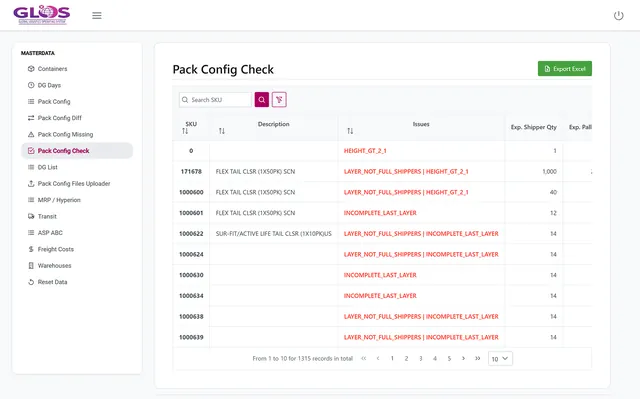Click the Transit truck icon

(31, 216)
